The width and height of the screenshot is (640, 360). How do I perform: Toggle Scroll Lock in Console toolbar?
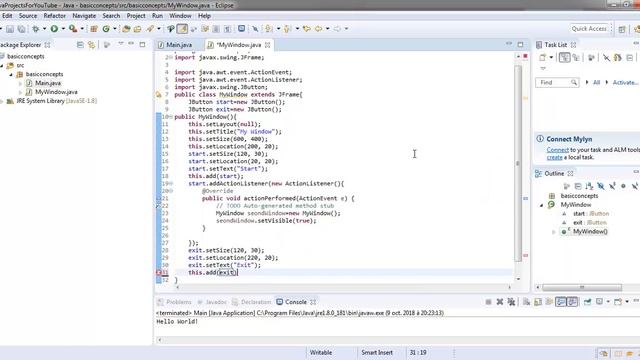coord(538,302)
